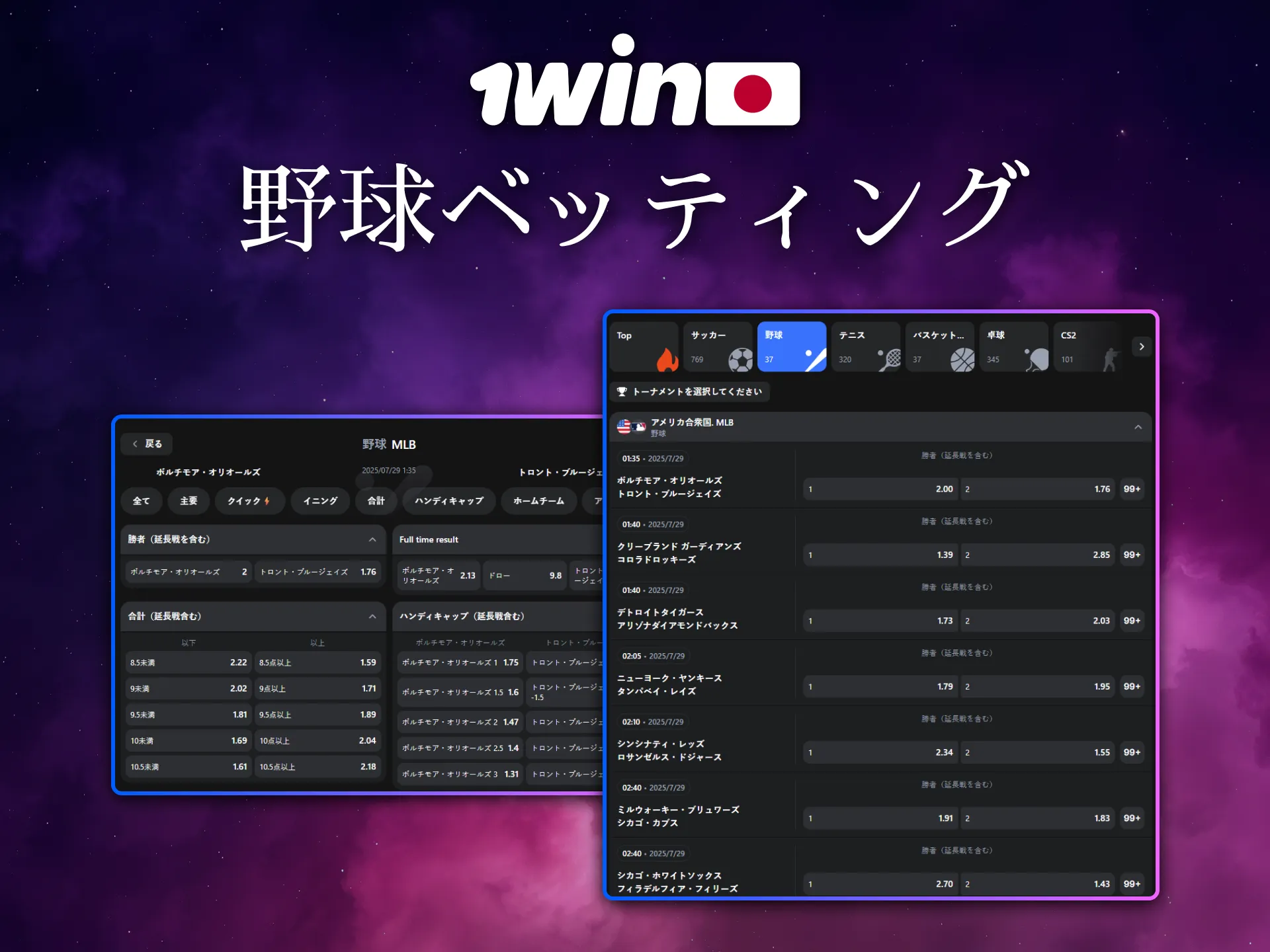The width and height of the screenshot is (1270, 952).
Task: Bet team 1 at 1.79 ニューヨーク・ヤンキース match
Action: [x=880, y=686]
